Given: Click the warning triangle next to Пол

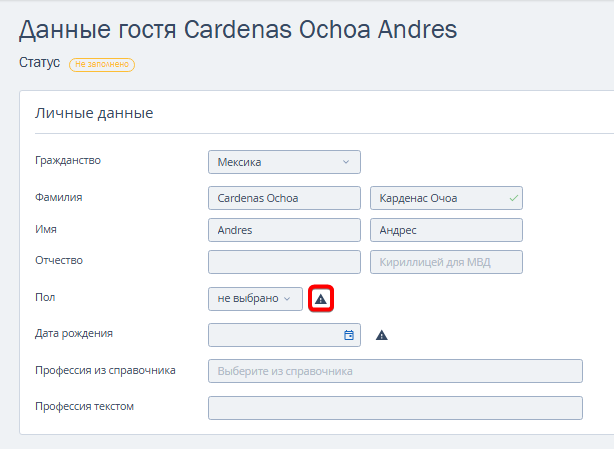Looking at the screenshot, I should tap(321, 299).
